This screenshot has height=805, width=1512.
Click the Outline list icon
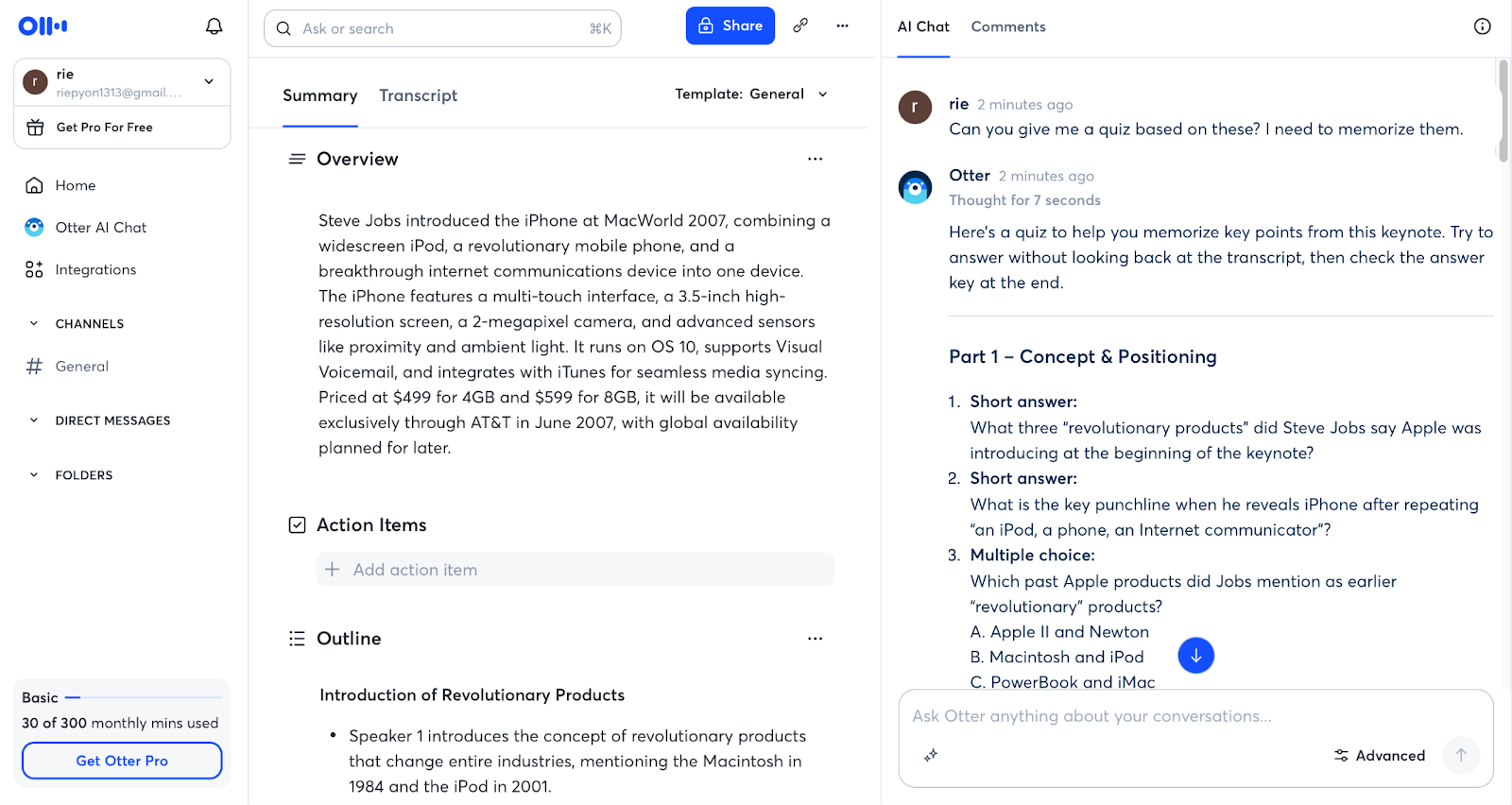(297, 639)
